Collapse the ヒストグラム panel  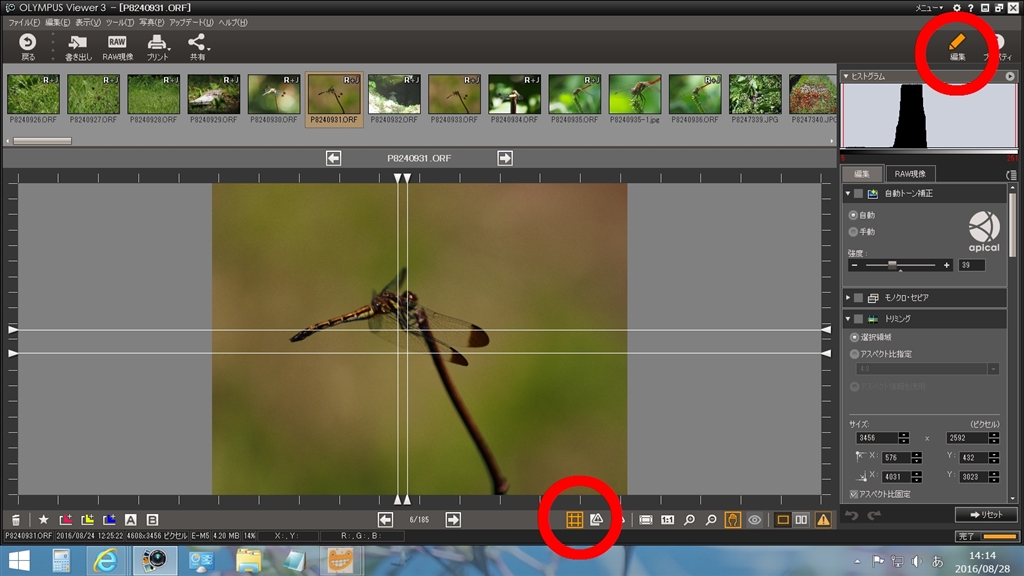[846, 76]
